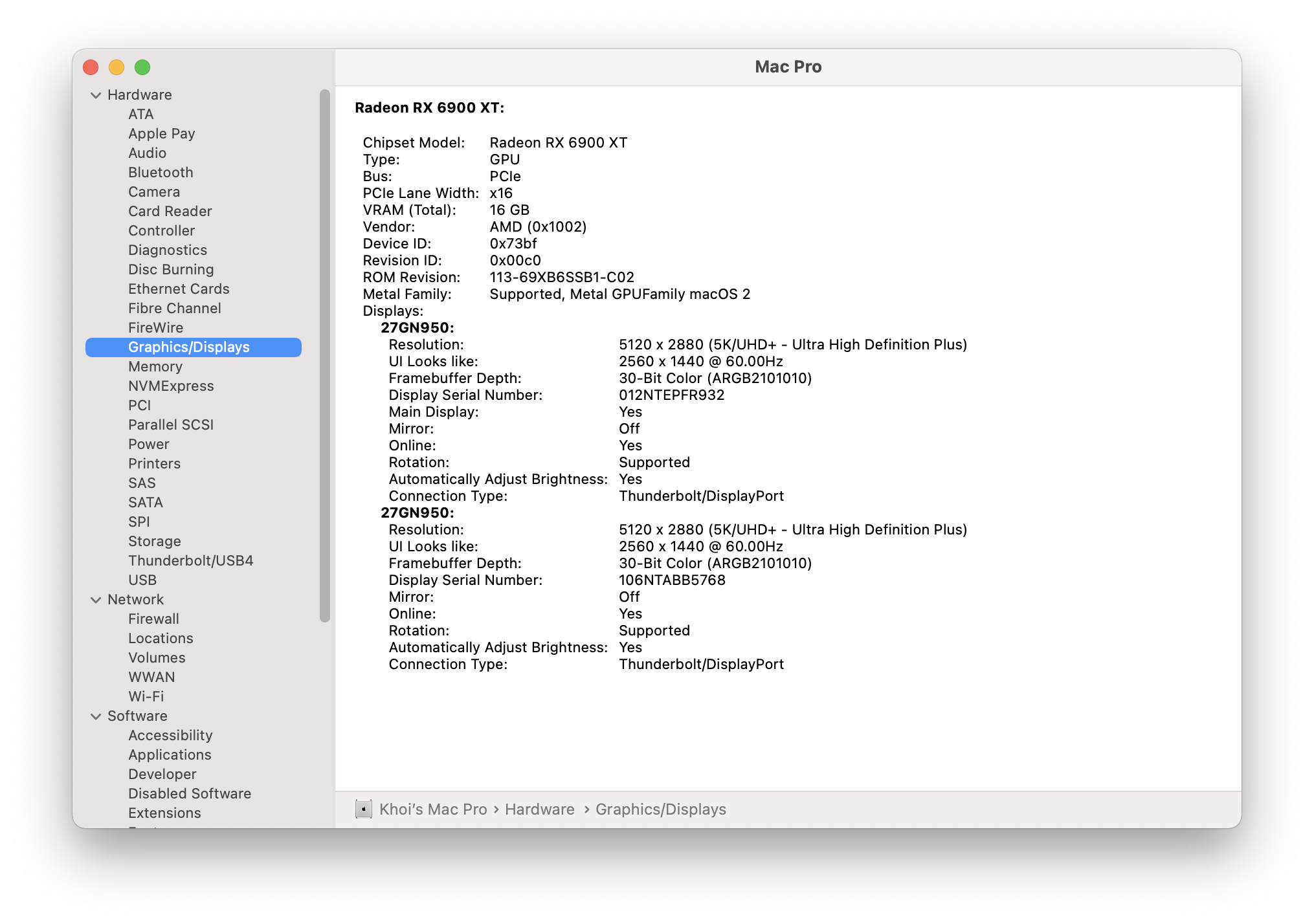Click the yellow minimize window button
The image size is (1314, 924).
(x=117, y=67)
